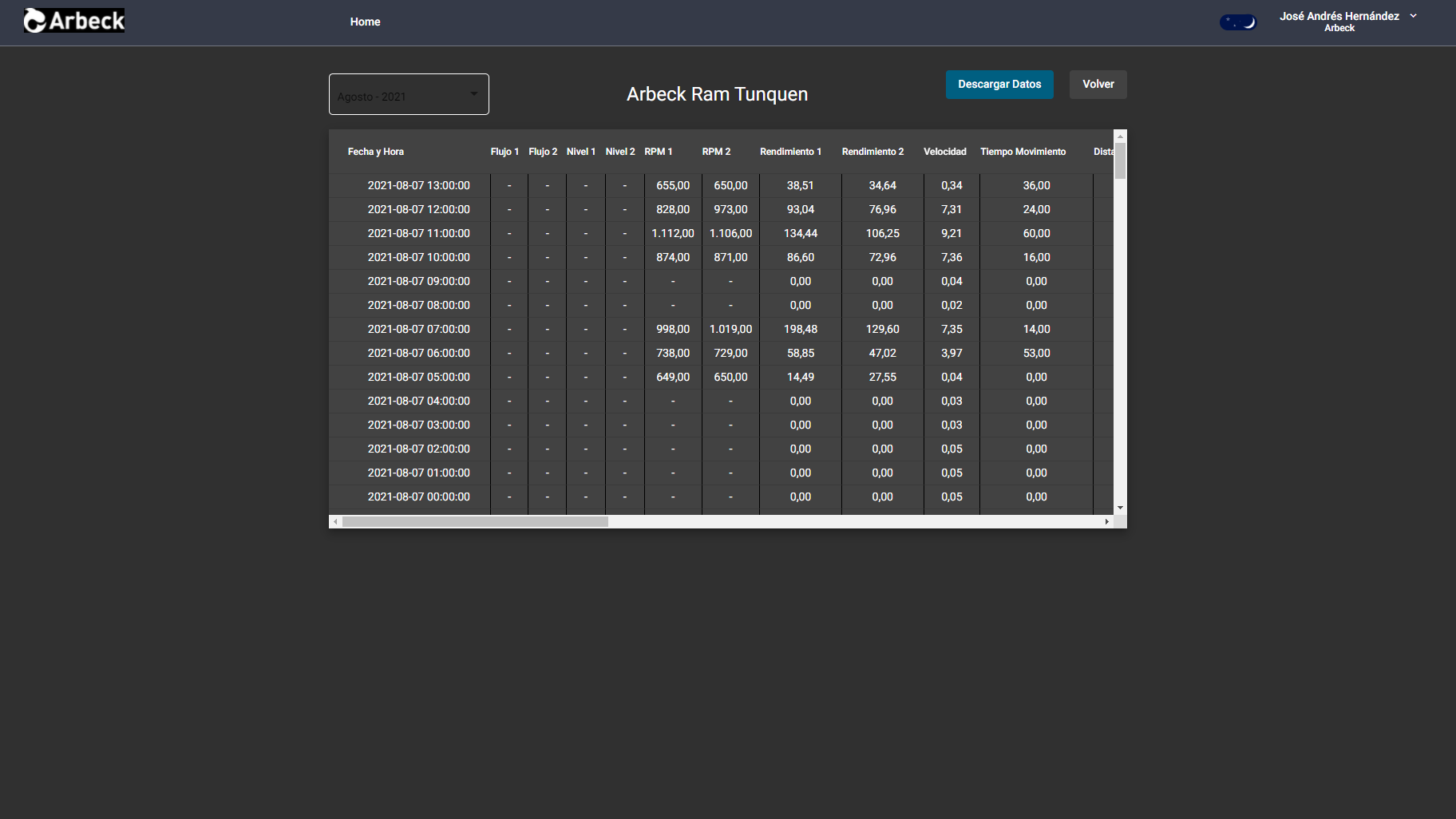Click the table's vertical scrollbar thumb
This screenshot has width=1456, height=819.
[x=1120, y=160]
